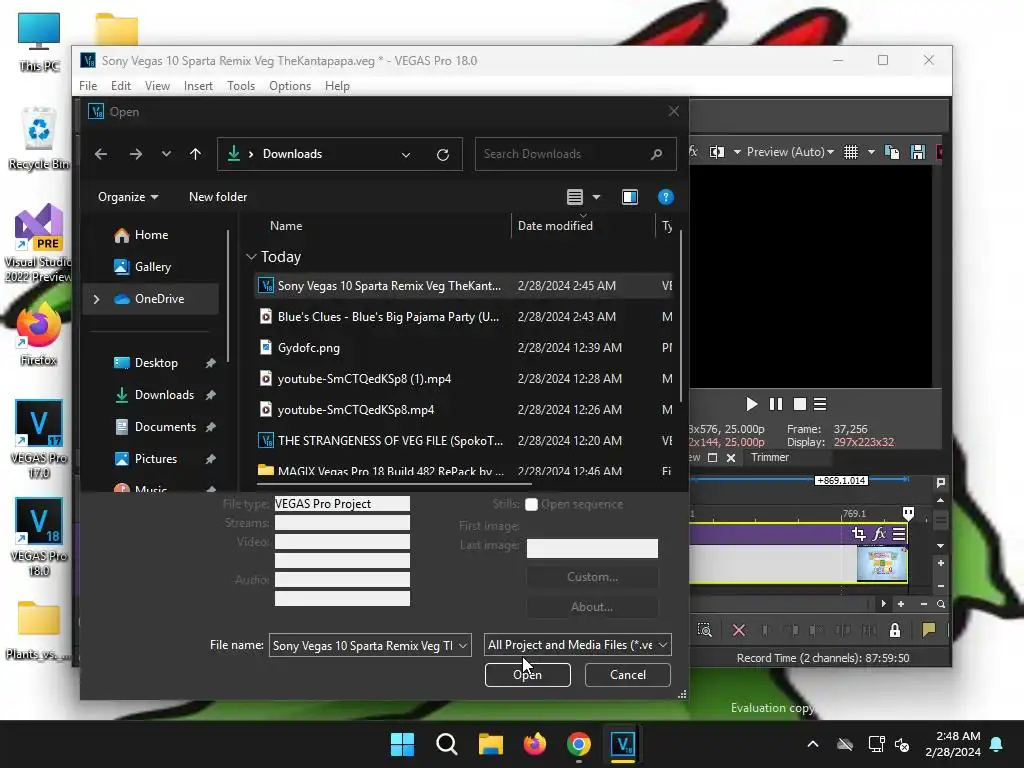Select the timeline zoom magnifier tool
Image resolution: width=1024 pixels, height=768 pixels.
tap(941, 604)
